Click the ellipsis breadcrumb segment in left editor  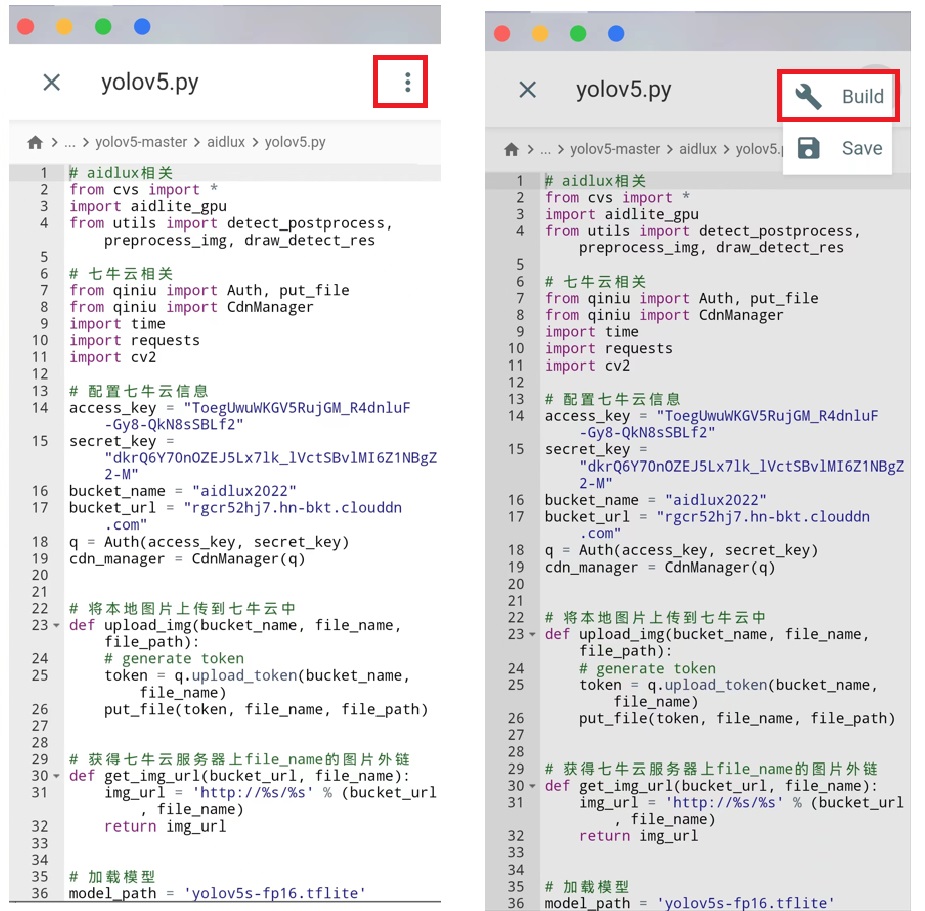(70, 143)
